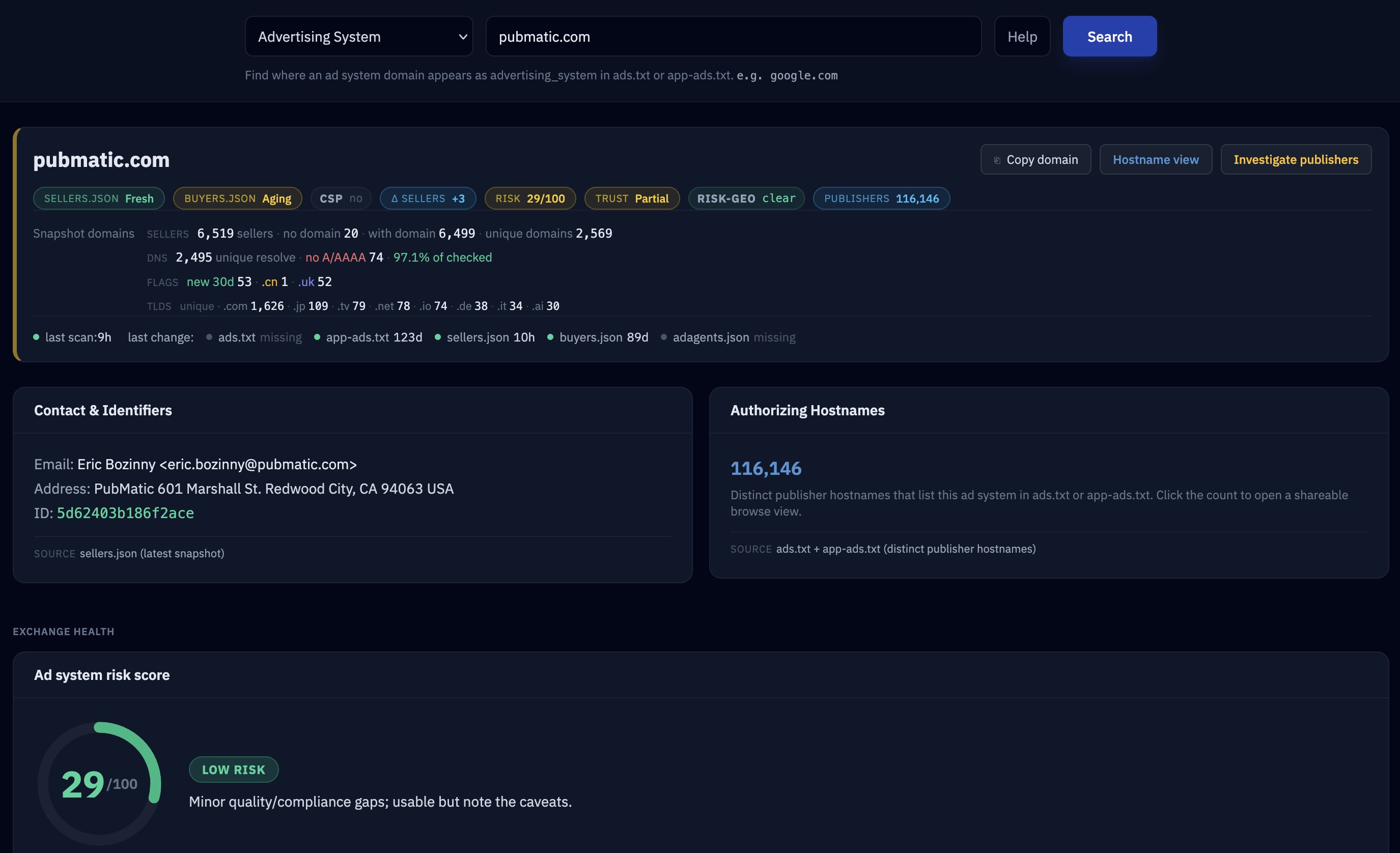Image resolution: width=1400 pixels, height=853 pixels.
Task: Click the with domain 6,499 stat
Action: [x=422, y=234]
